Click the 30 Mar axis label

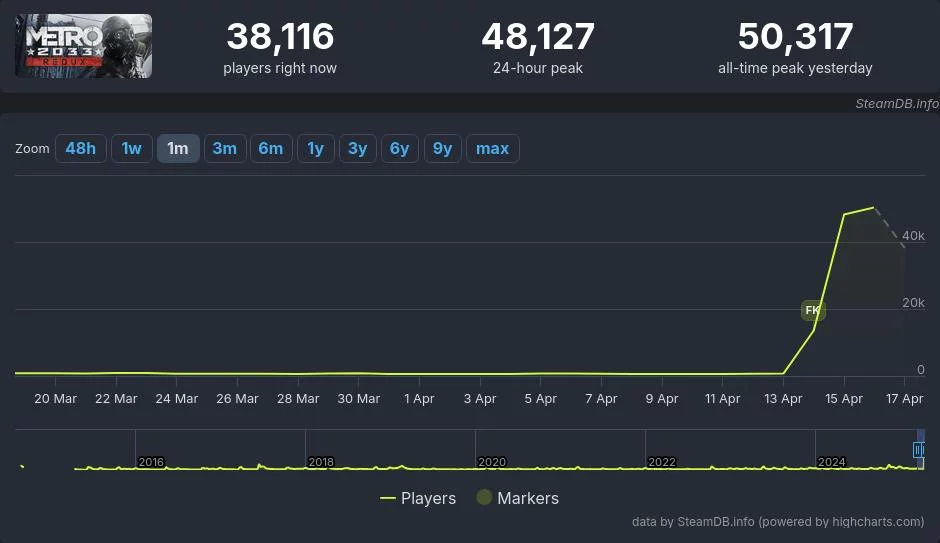358,399
